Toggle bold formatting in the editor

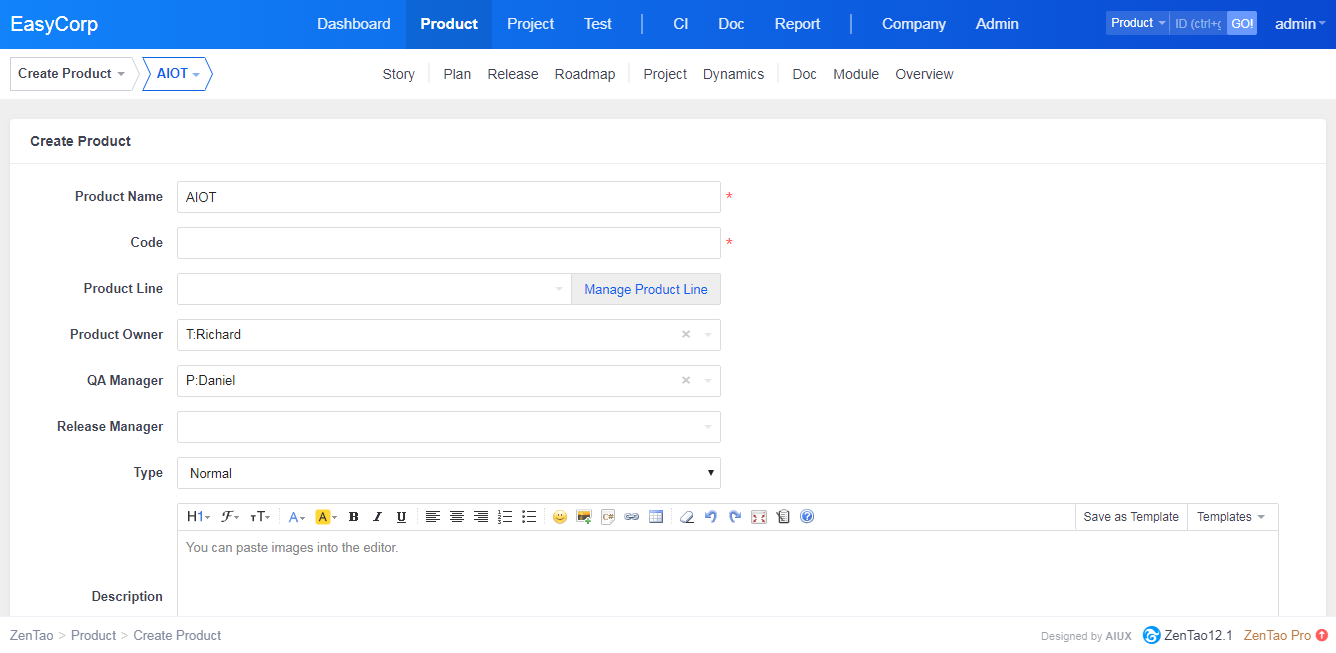(353, 517)
